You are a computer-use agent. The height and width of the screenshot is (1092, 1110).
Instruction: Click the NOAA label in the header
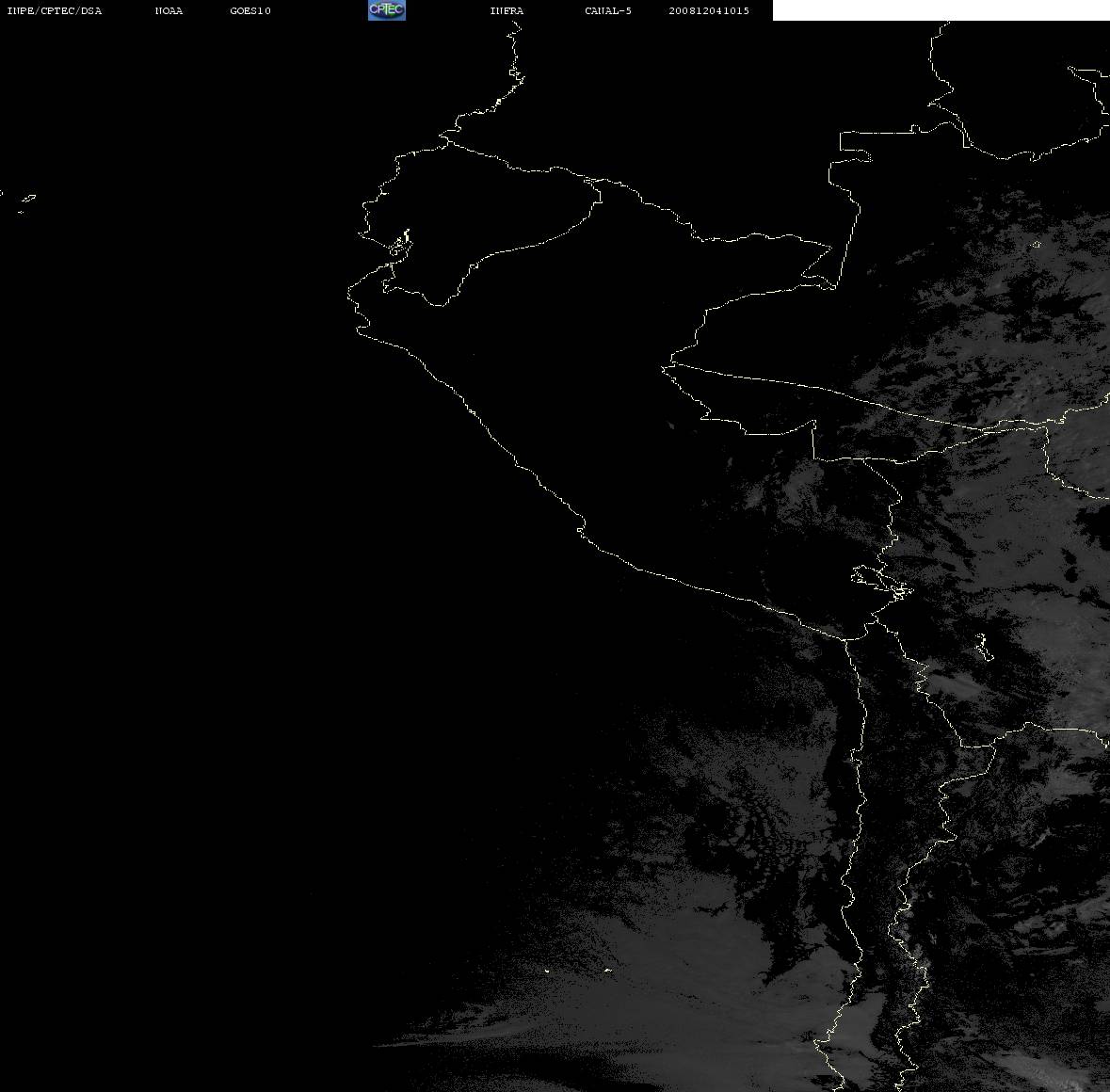pyautogui.click(x=169, y=10)
